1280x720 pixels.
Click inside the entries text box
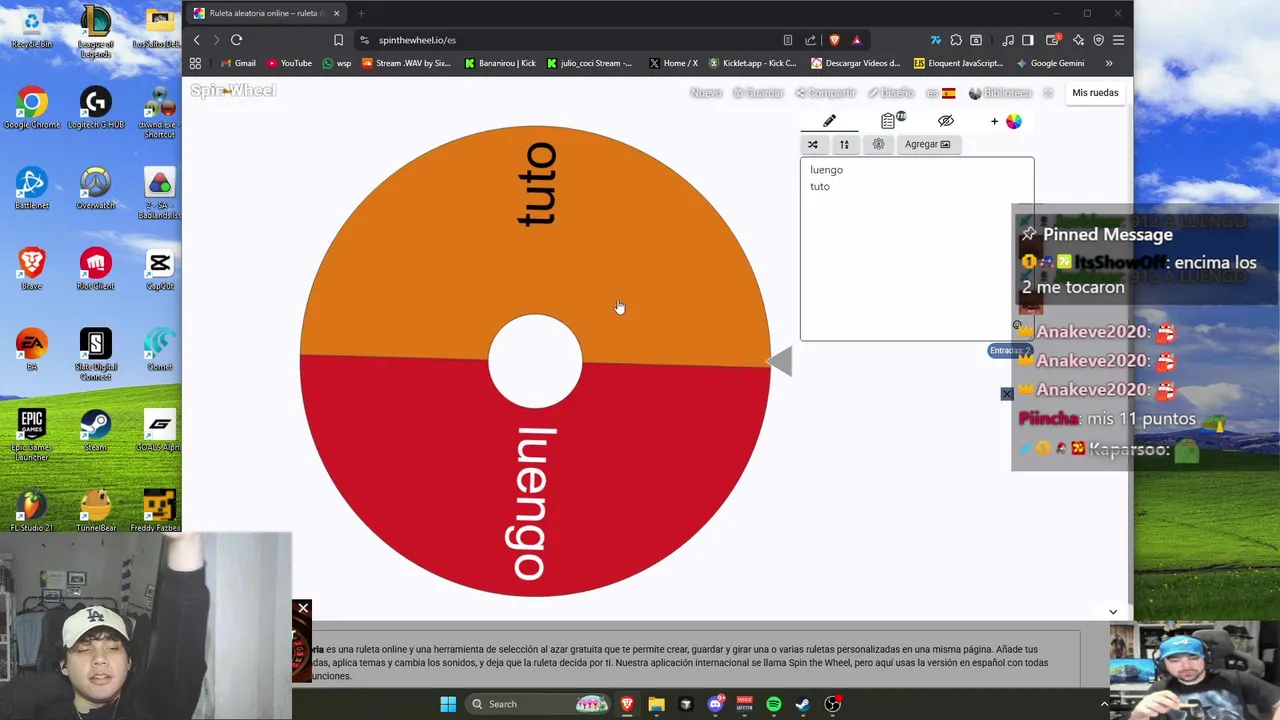tap(916, 249)
